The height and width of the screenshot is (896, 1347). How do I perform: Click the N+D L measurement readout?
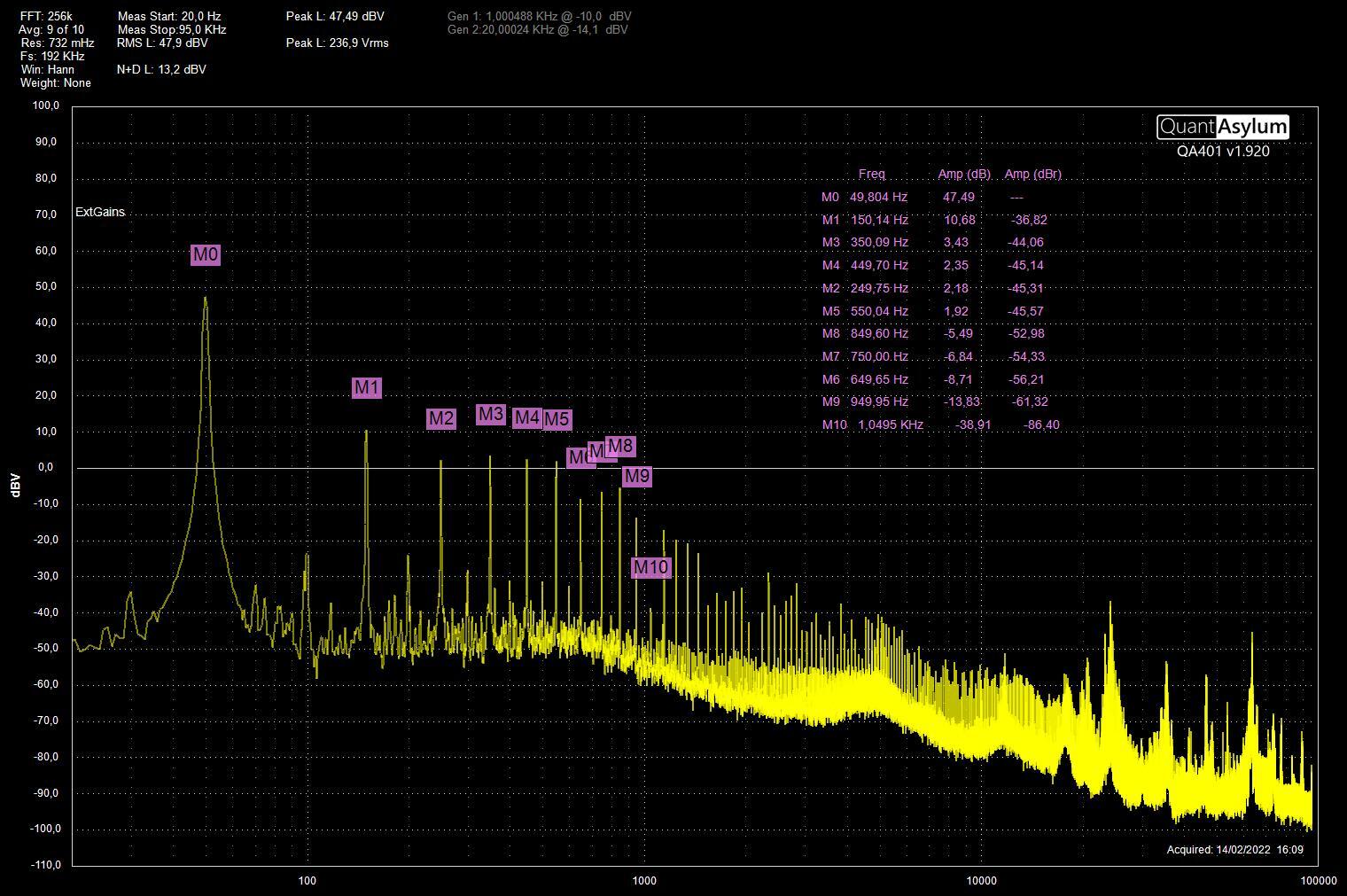tap(161, 69)
